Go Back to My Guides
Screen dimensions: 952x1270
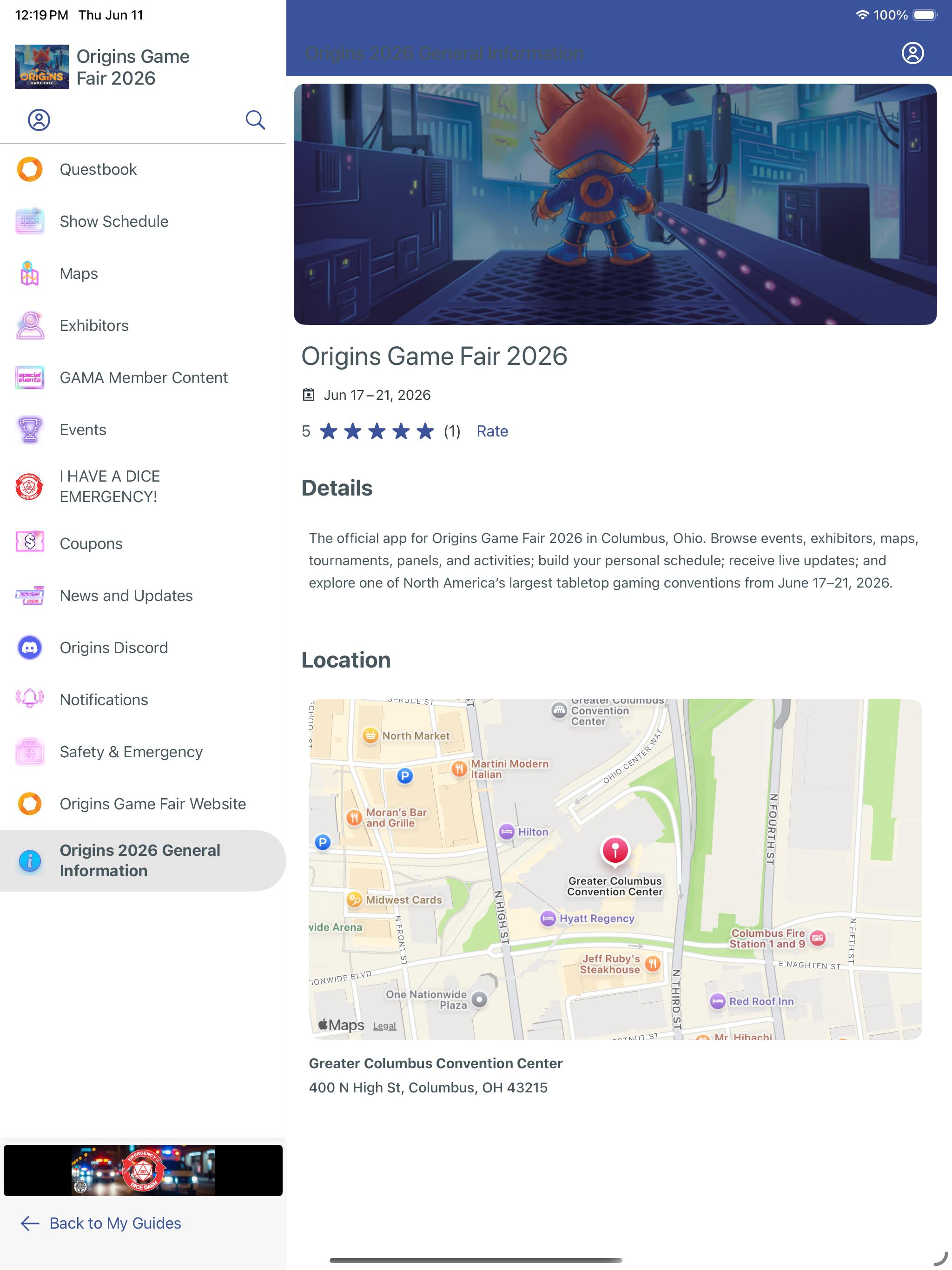click(x=101, y=1223)
